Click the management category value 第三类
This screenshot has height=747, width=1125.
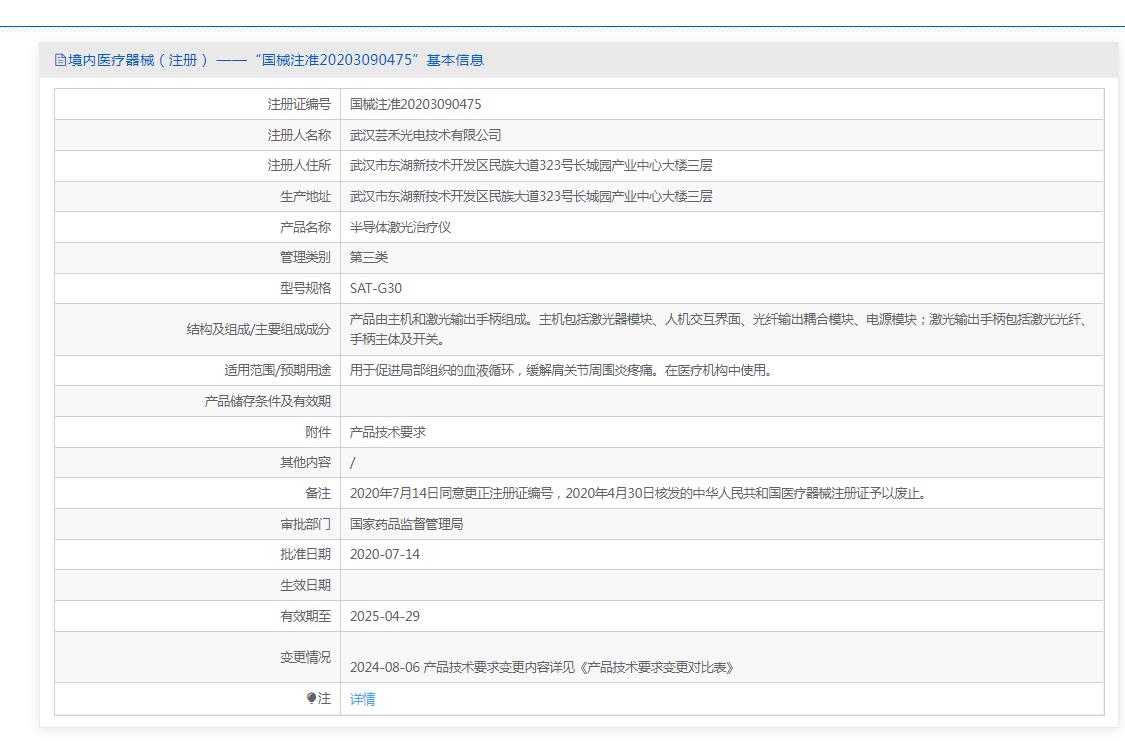tap(368, 258)
